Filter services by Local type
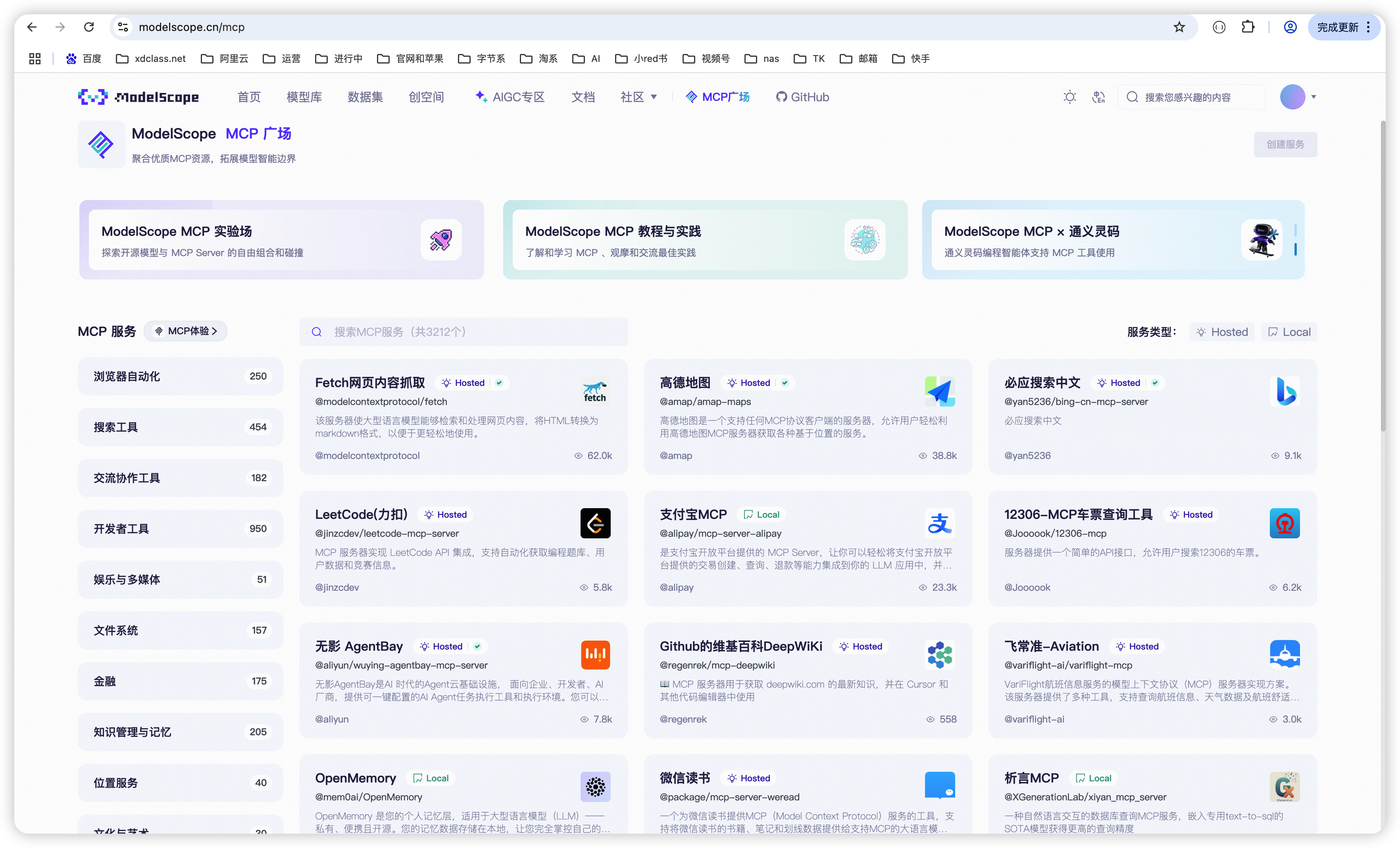Viewport: 1400px width, 848px height. [x=1289, y=332]
